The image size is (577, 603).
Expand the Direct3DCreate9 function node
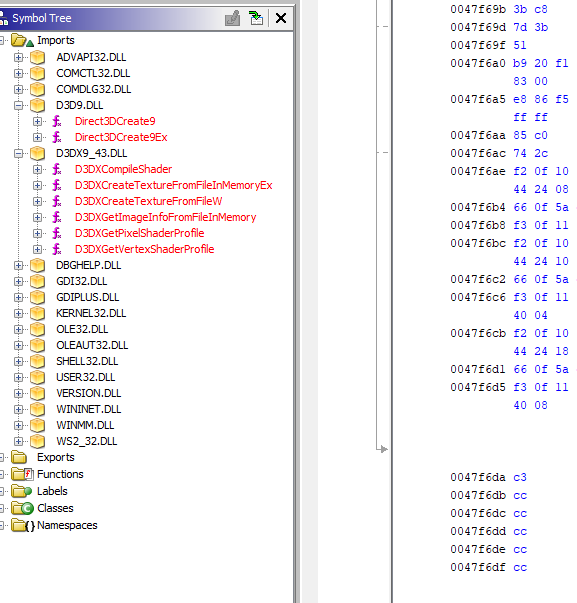coord(37,122)
